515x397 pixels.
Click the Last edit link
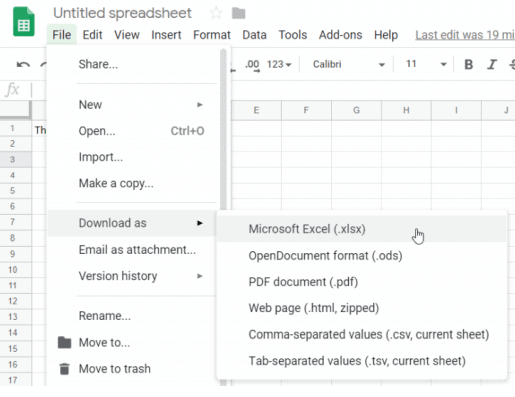465,35
